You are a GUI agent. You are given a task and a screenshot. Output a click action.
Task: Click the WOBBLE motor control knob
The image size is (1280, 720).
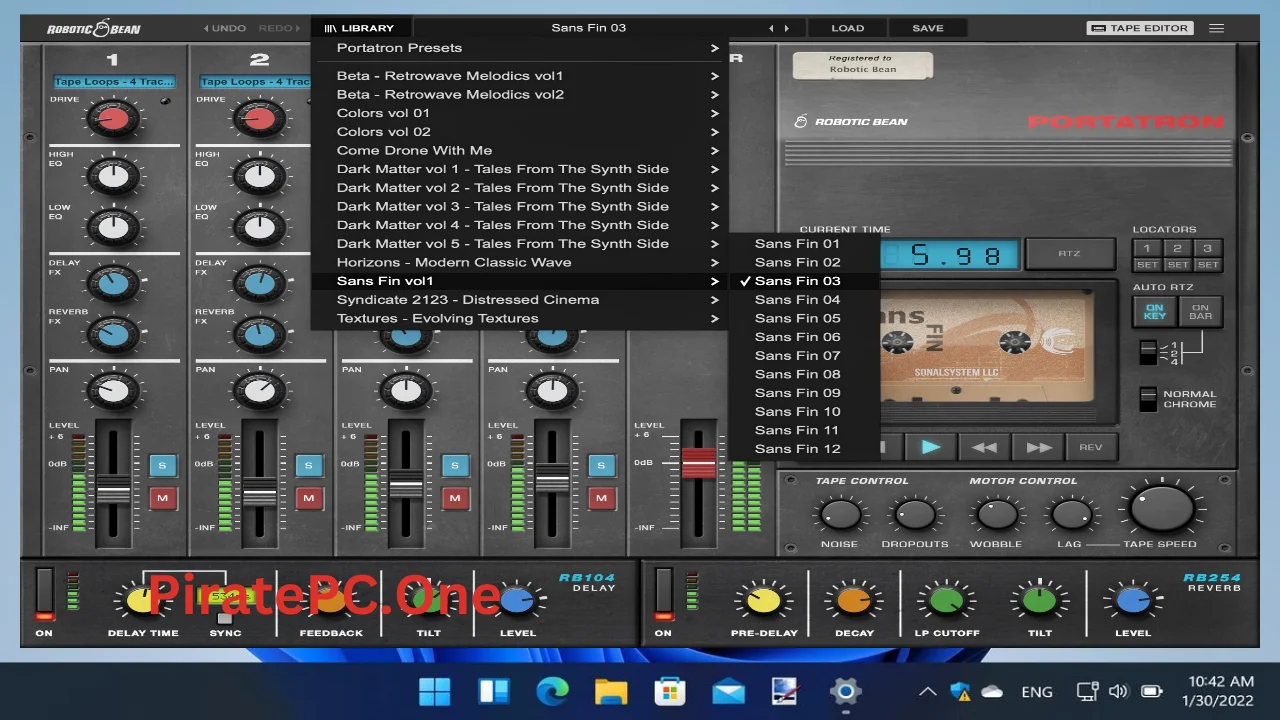(x=996, y=515)
